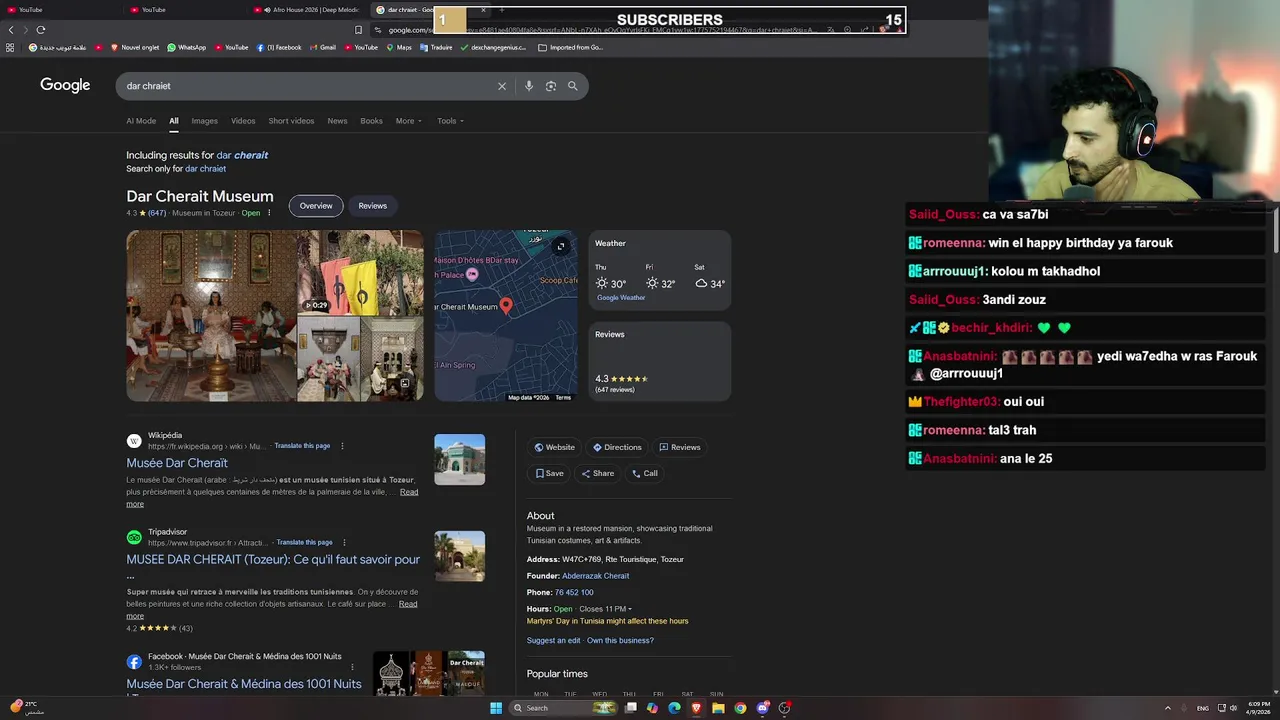Open the Facebook result's three-dot options
The image size is (1280, 720).
(x=352, y=667)
